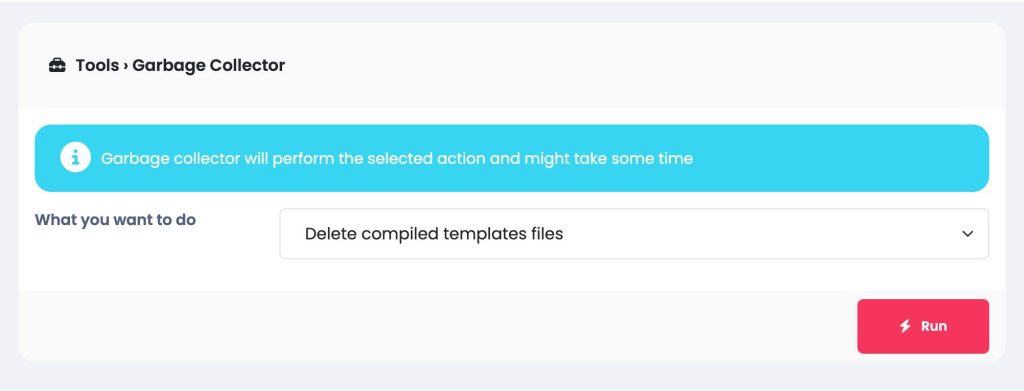Click the grey page background outside card
Screen dimensions: 1024x391
coord(512,377)
